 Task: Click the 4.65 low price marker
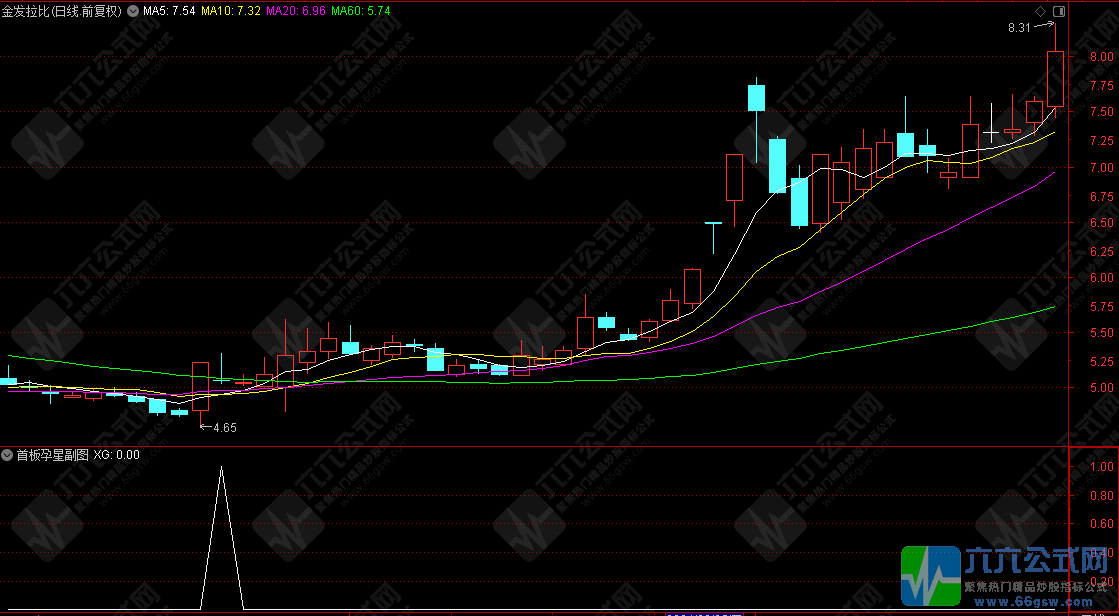tap(223, 428)
